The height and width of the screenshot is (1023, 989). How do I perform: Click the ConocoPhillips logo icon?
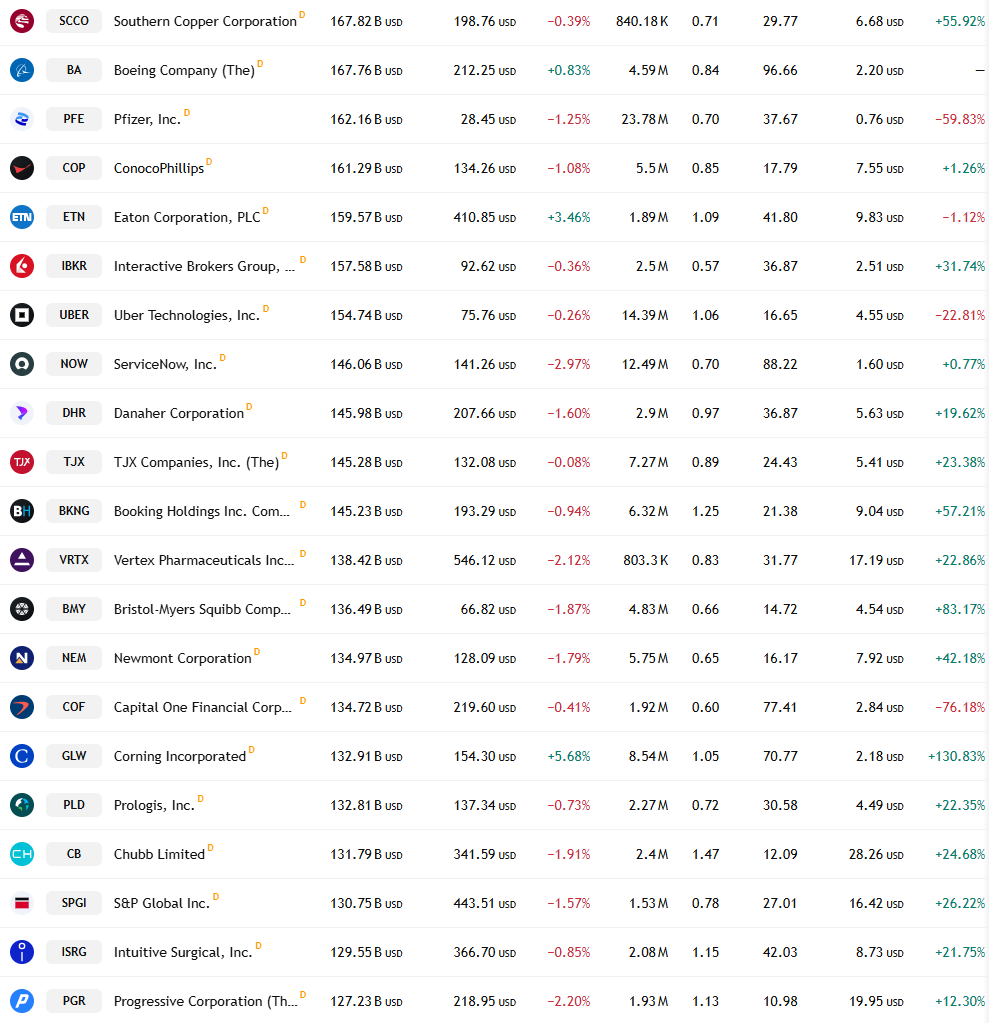[22, 168]
